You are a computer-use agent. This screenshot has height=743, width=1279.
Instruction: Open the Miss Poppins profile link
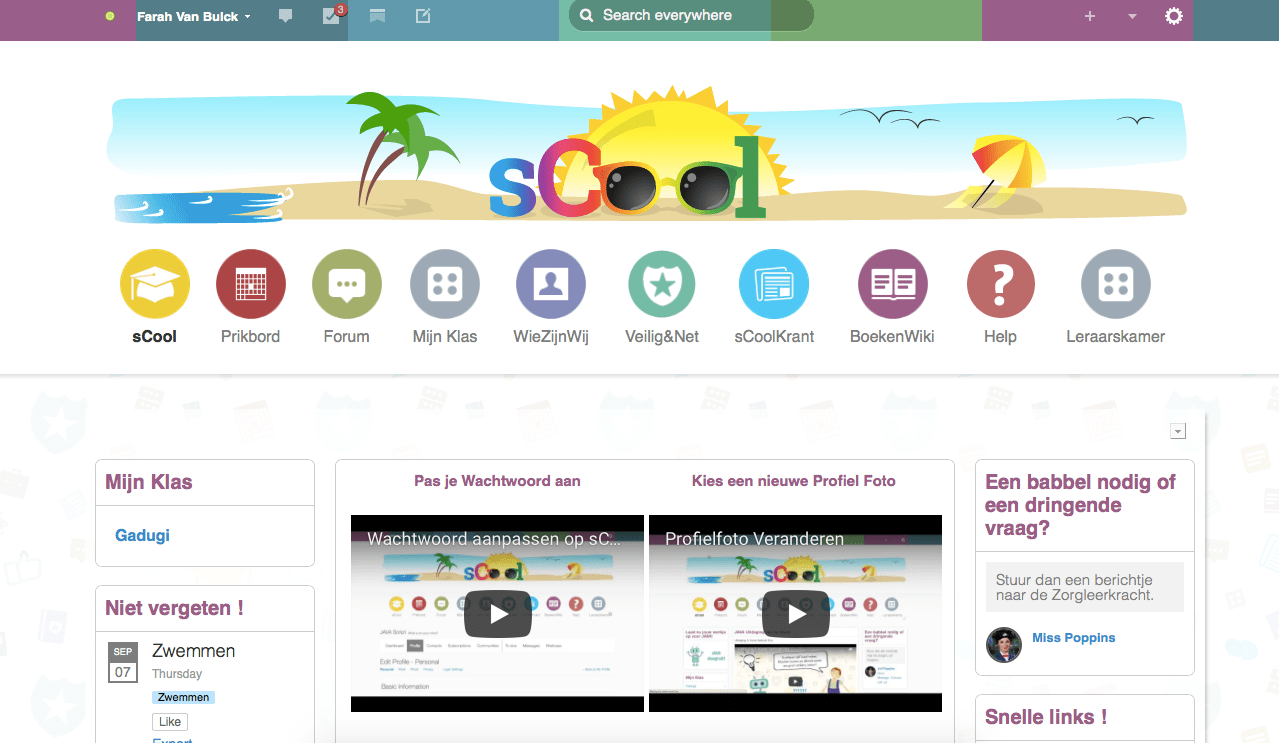coord(1074,637)
